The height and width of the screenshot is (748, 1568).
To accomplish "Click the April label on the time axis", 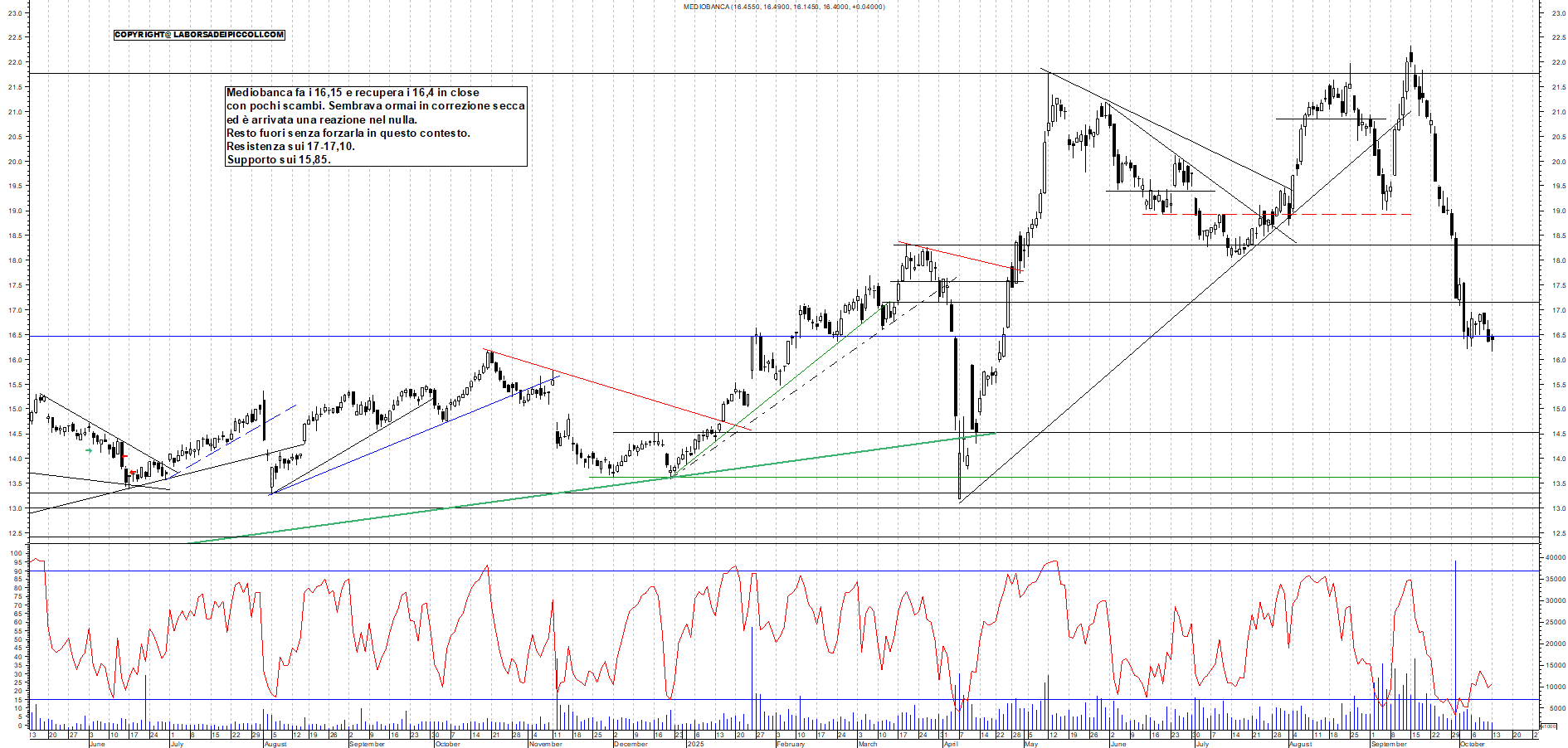I will coord(950,744).
